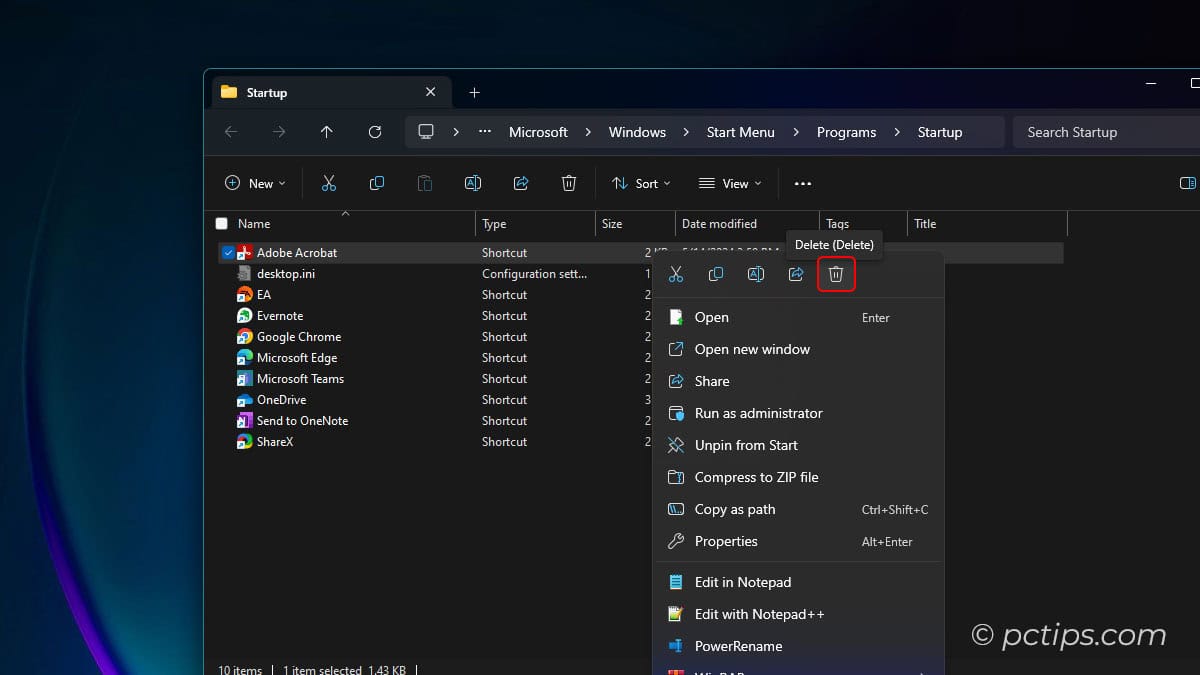Click the Cut scissors icon in context menu
Screen dimensions: 1200x675
click(676, 274)
